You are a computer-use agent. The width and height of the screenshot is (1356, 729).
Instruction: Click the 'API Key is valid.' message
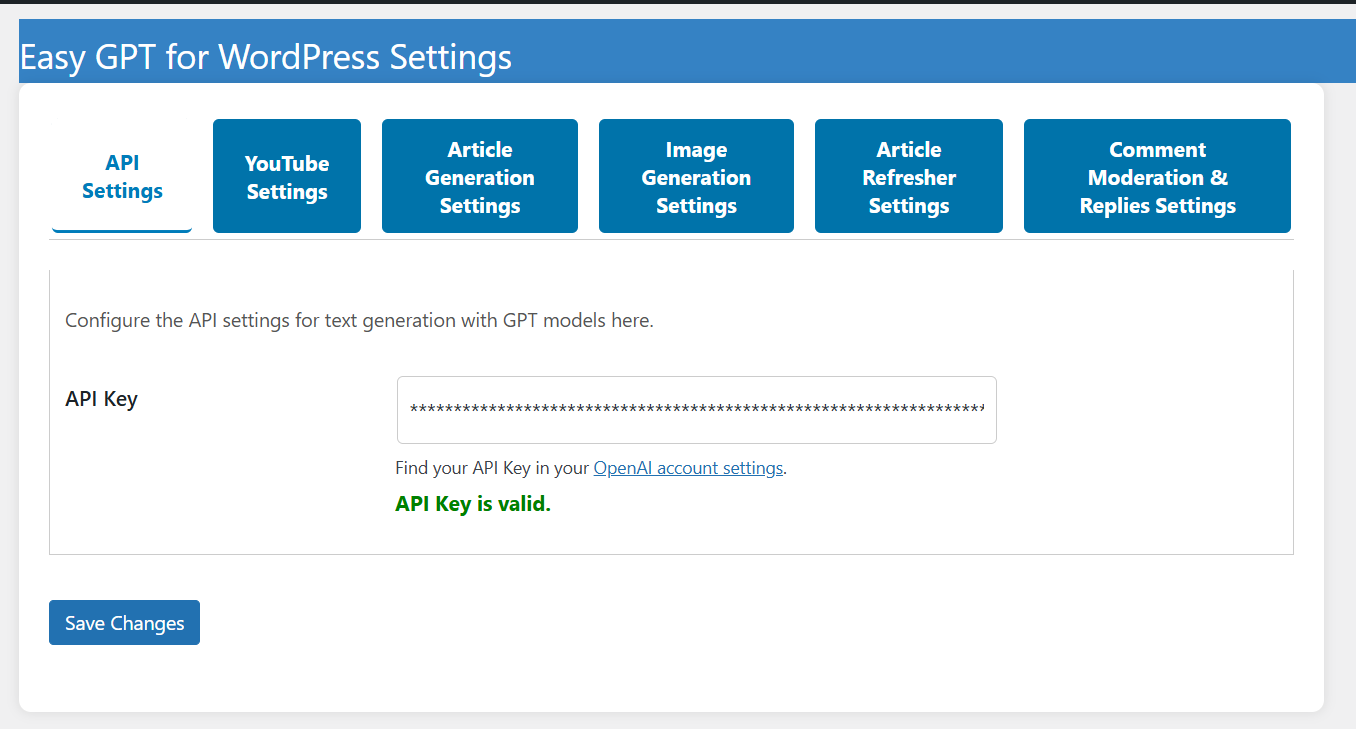473,504
